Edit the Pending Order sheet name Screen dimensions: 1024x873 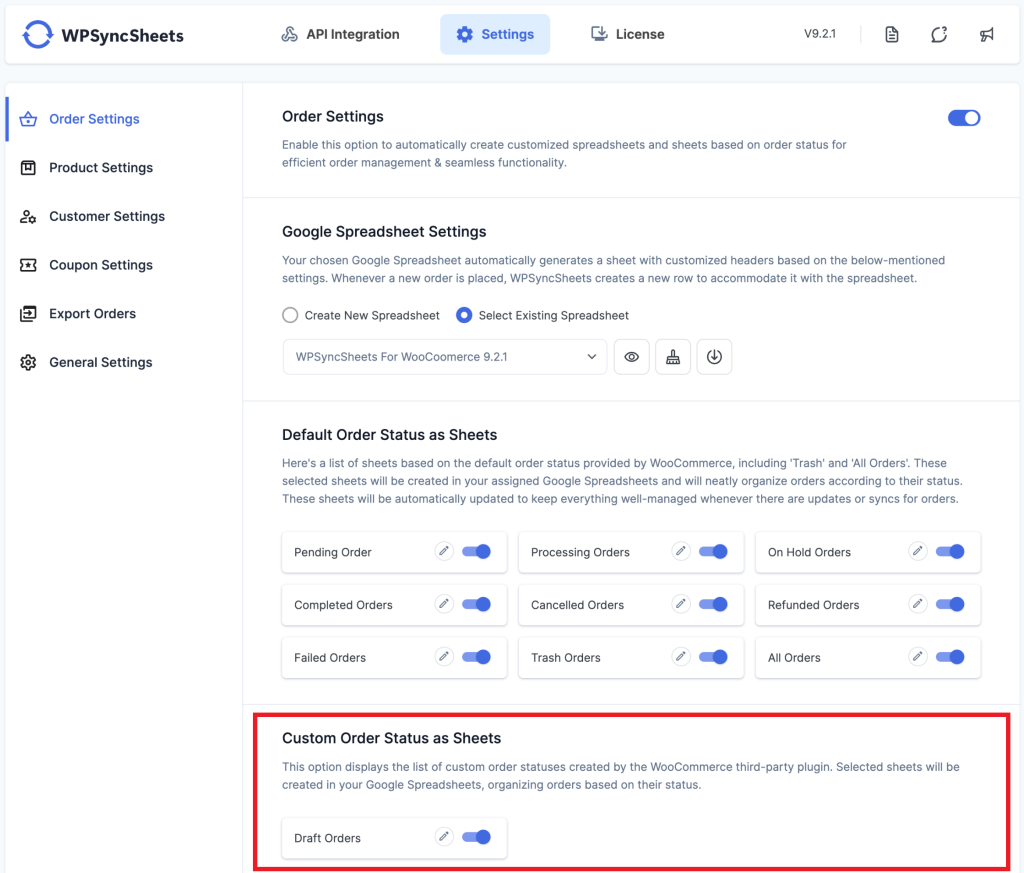point(444,552)
